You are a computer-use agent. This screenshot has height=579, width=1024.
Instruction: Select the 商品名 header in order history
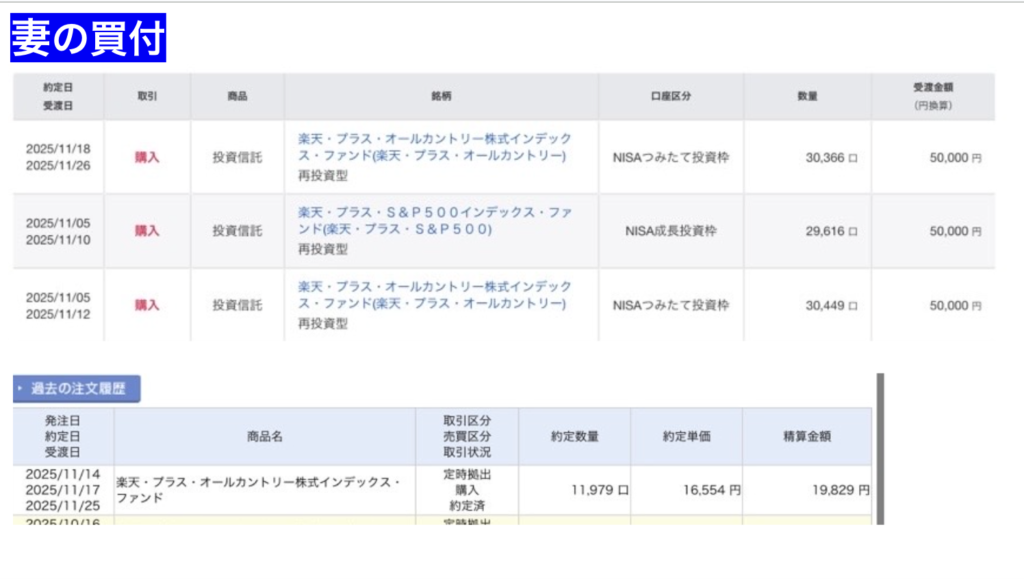click(x=265, y=436)
